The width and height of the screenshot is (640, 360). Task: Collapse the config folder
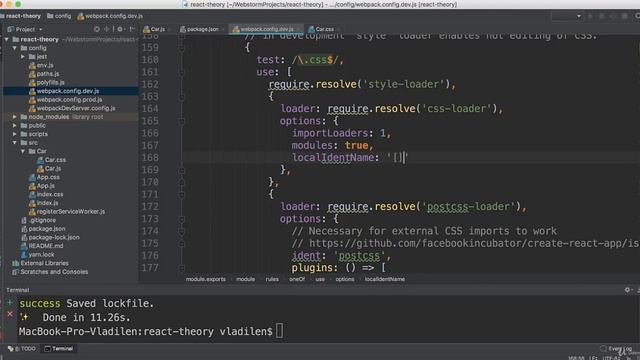(15, 48)
